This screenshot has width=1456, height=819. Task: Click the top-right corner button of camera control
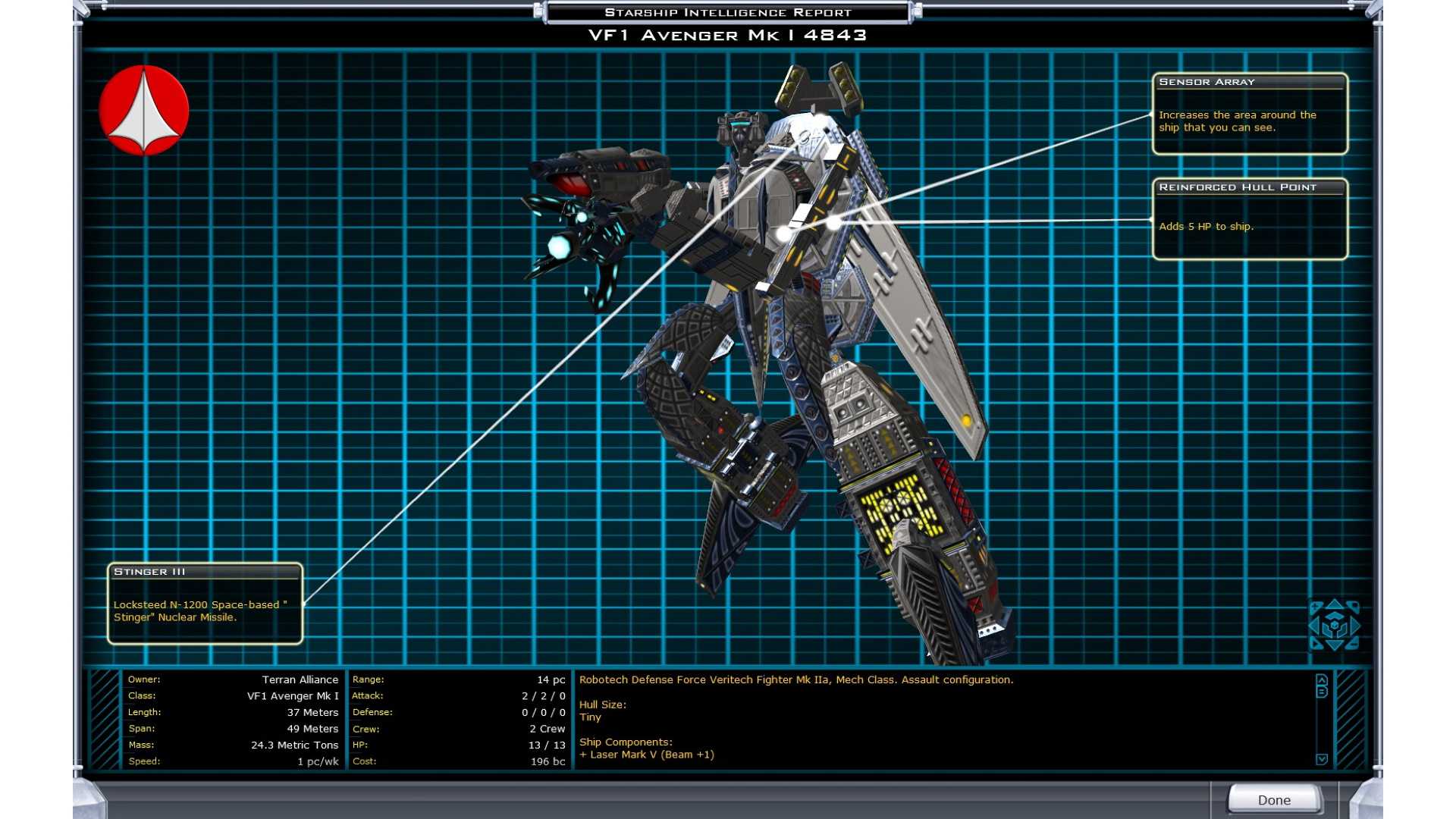point(1354,605)
